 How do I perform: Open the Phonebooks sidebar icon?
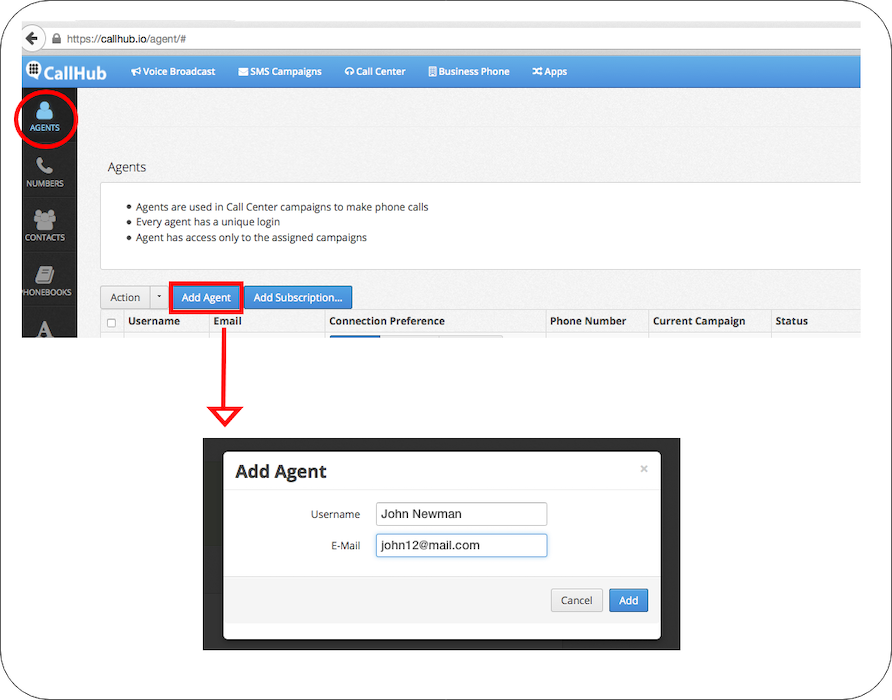coord(46,281)
